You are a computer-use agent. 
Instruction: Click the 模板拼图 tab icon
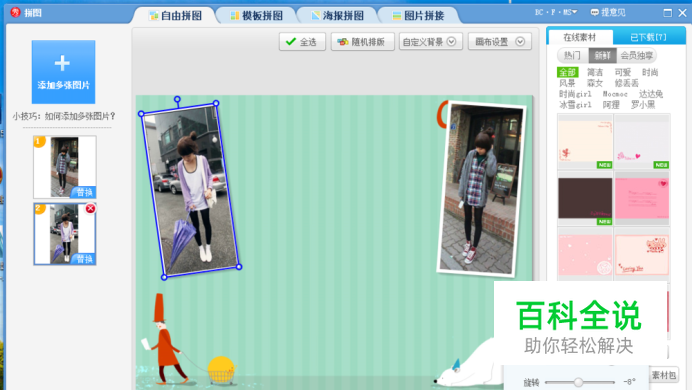(235, 16)
